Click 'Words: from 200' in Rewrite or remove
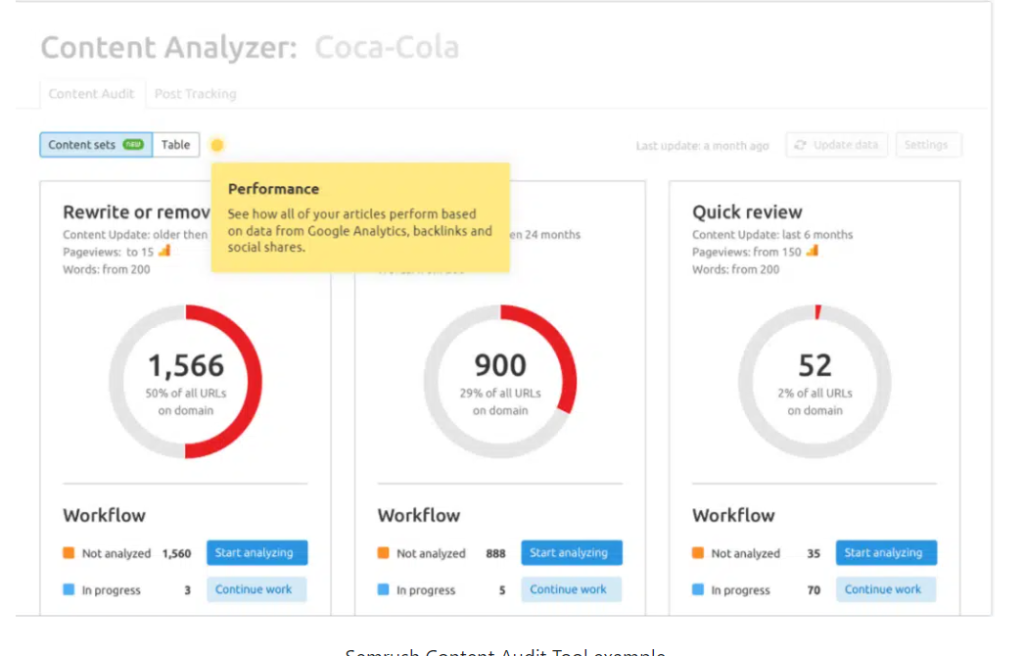 [x=106, y=269]
